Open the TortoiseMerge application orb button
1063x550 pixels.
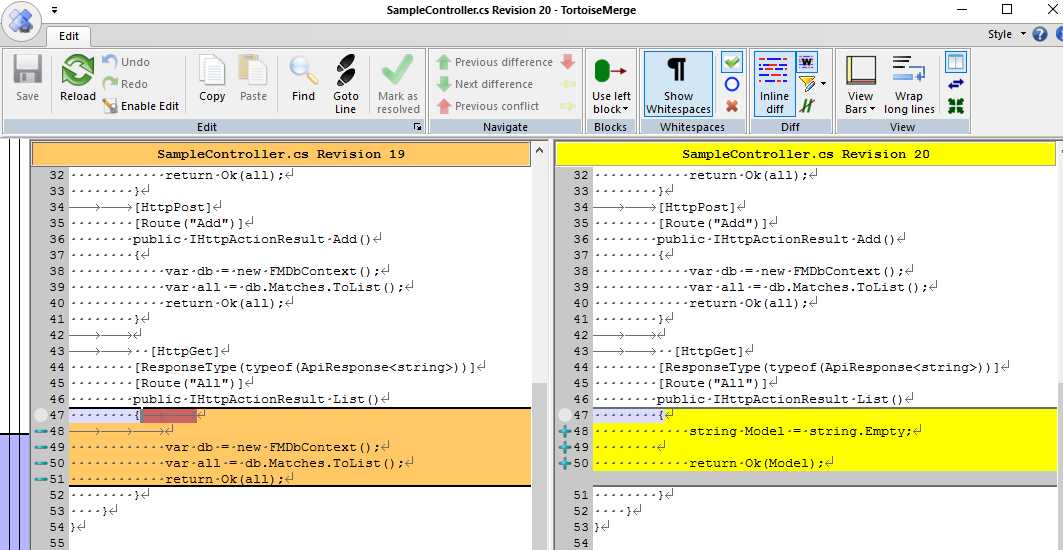[x=22, y=22]
